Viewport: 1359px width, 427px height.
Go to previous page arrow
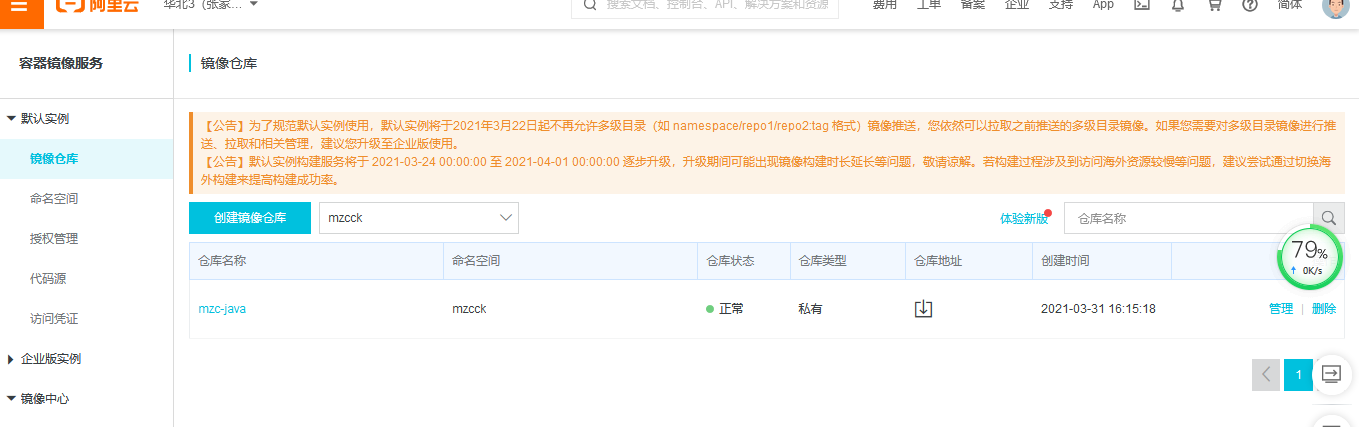pos(1266,375)
